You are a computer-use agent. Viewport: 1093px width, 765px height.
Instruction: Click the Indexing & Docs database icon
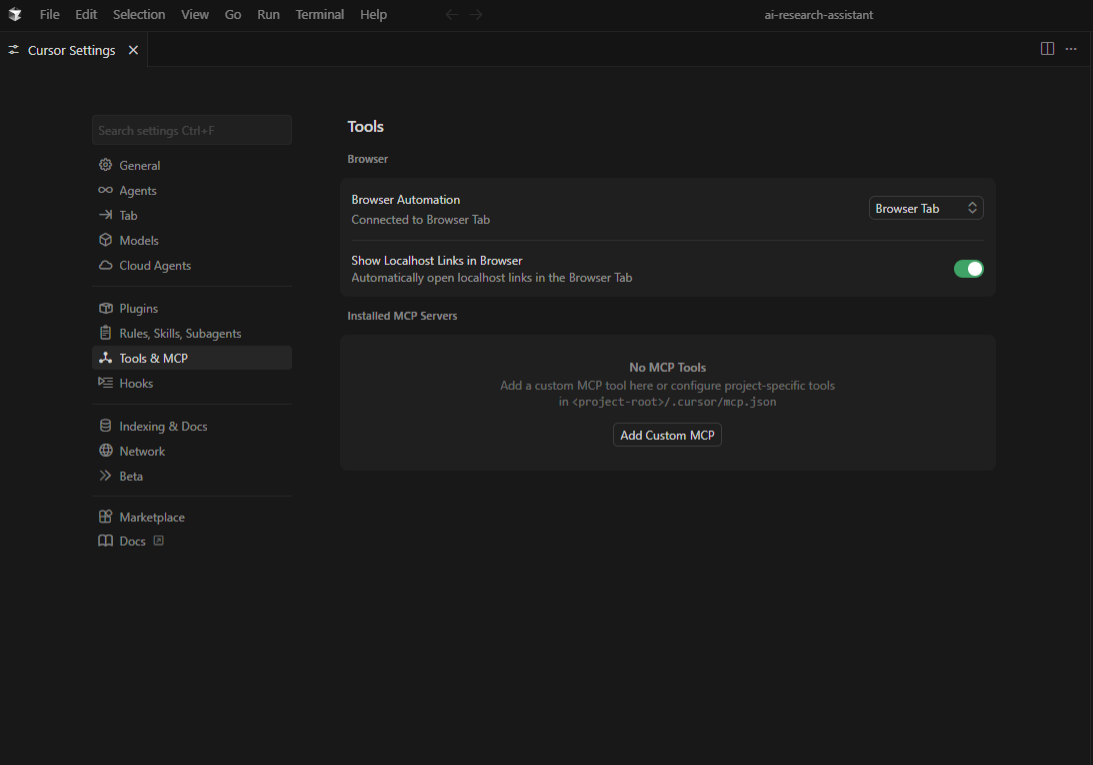click(105, 426)
